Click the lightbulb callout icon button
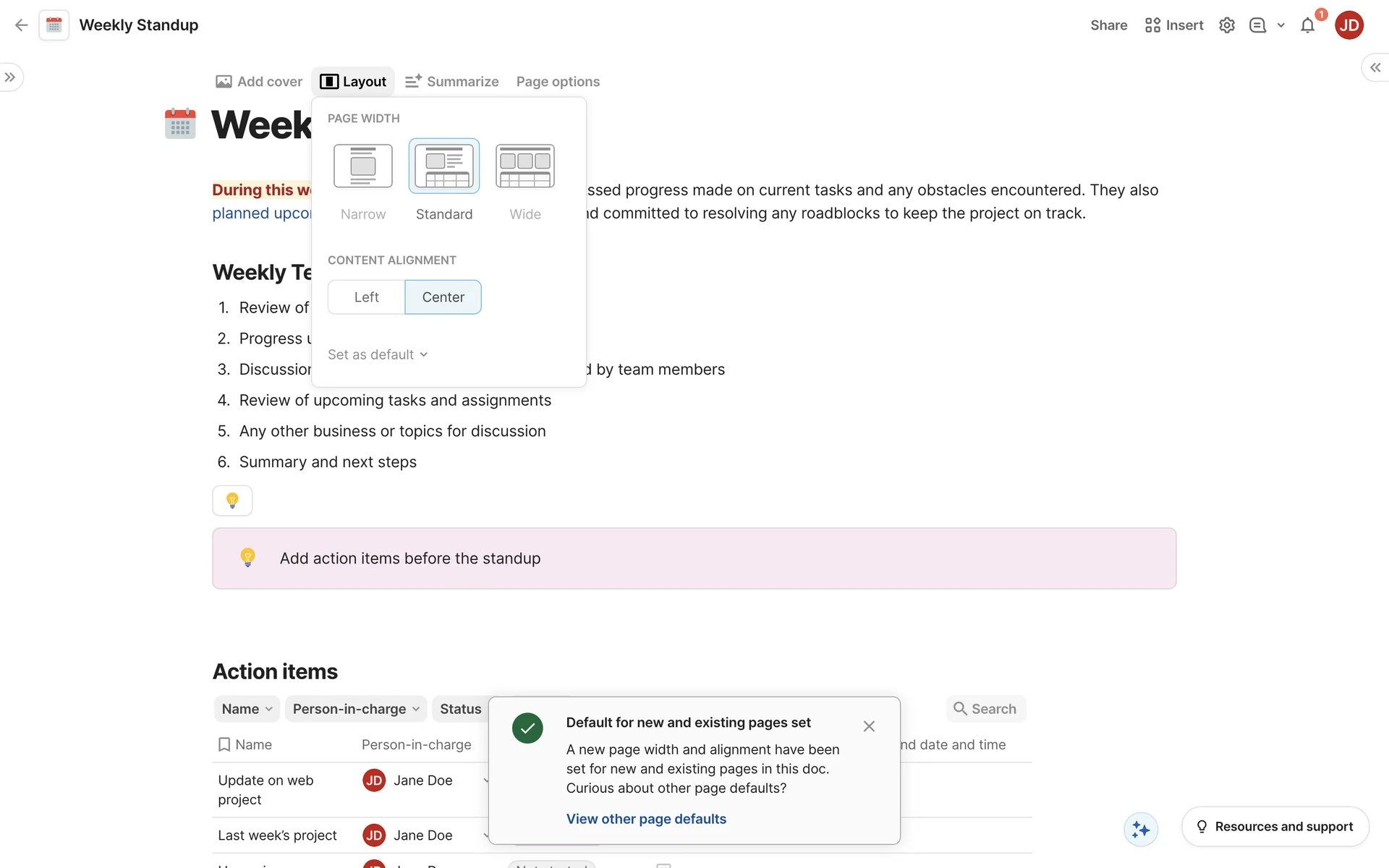The width and height of the screenshot is (1389, 868). coord(232,501)
